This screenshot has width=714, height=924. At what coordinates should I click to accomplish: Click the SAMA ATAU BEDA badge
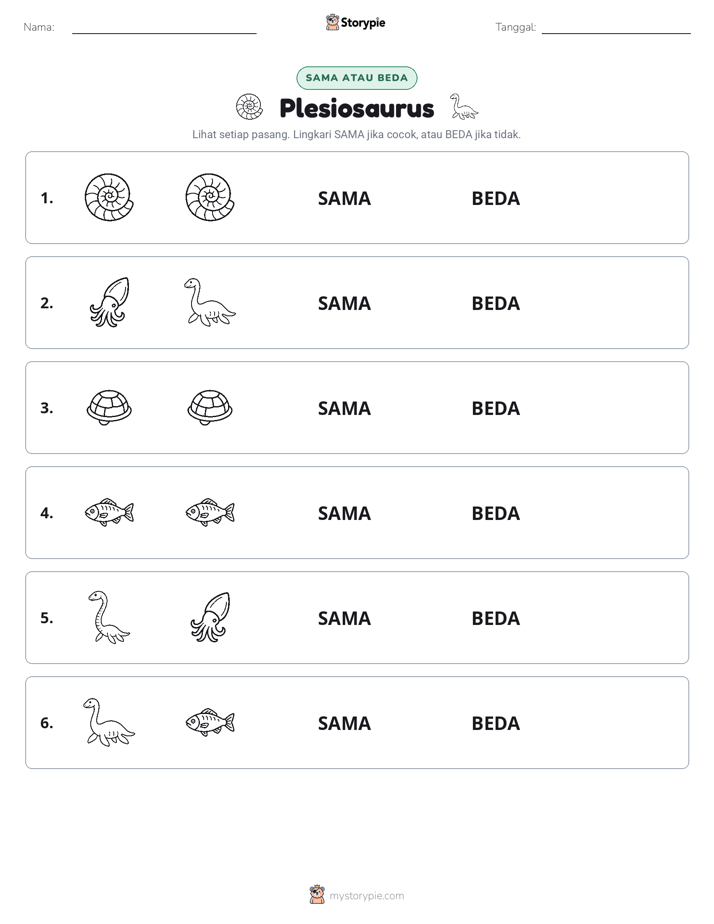pos(357,78)
